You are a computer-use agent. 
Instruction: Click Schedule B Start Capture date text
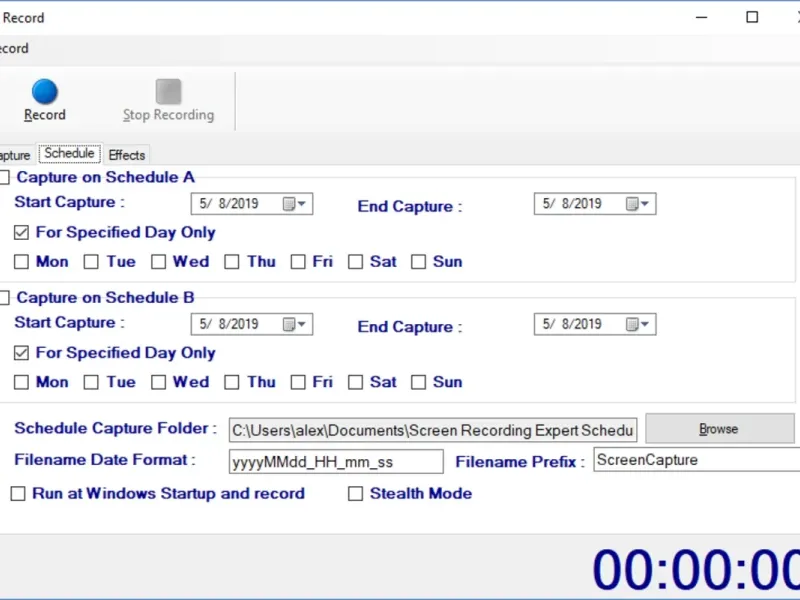coord(229,324)
